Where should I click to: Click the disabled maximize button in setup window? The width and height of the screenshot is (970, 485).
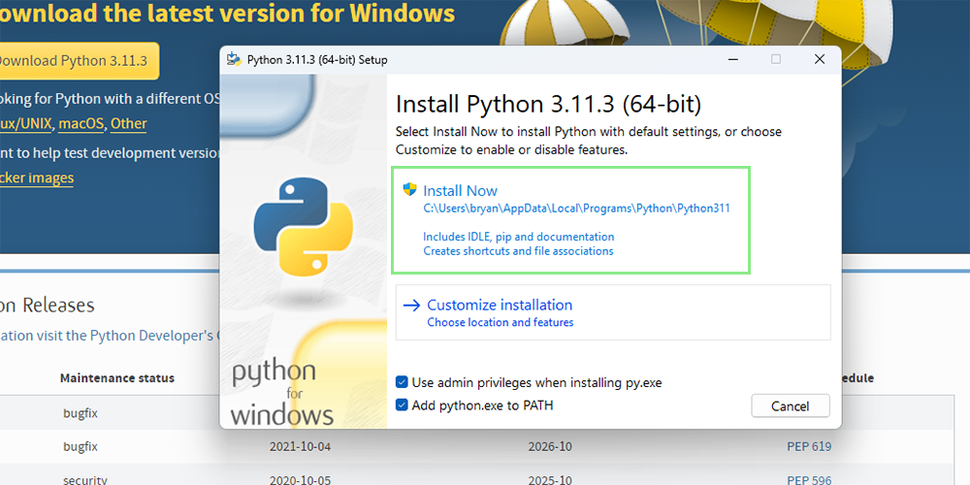775,60
